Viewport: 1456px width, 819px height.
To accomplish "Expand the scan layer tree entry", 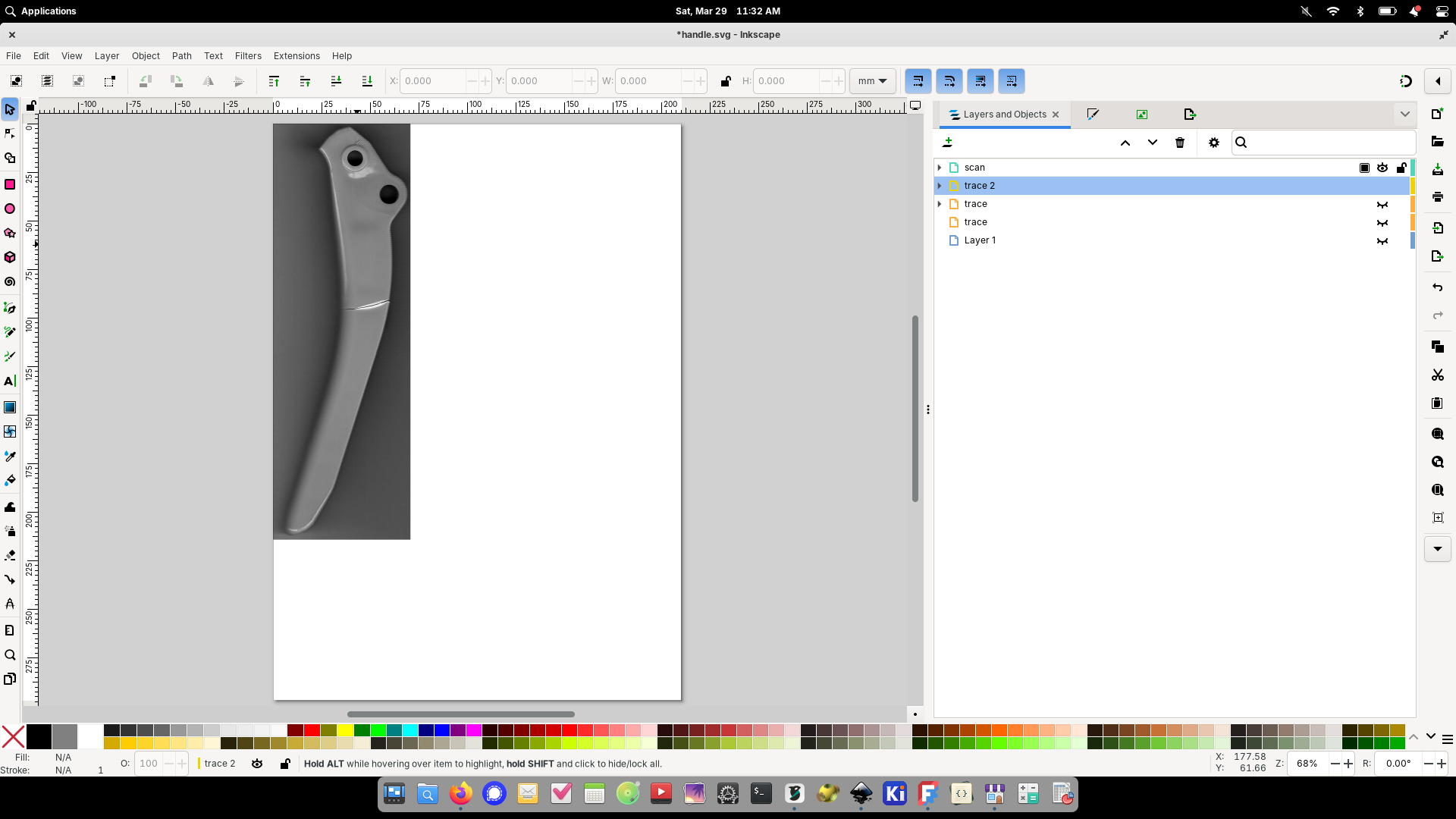I will (940, 167).
